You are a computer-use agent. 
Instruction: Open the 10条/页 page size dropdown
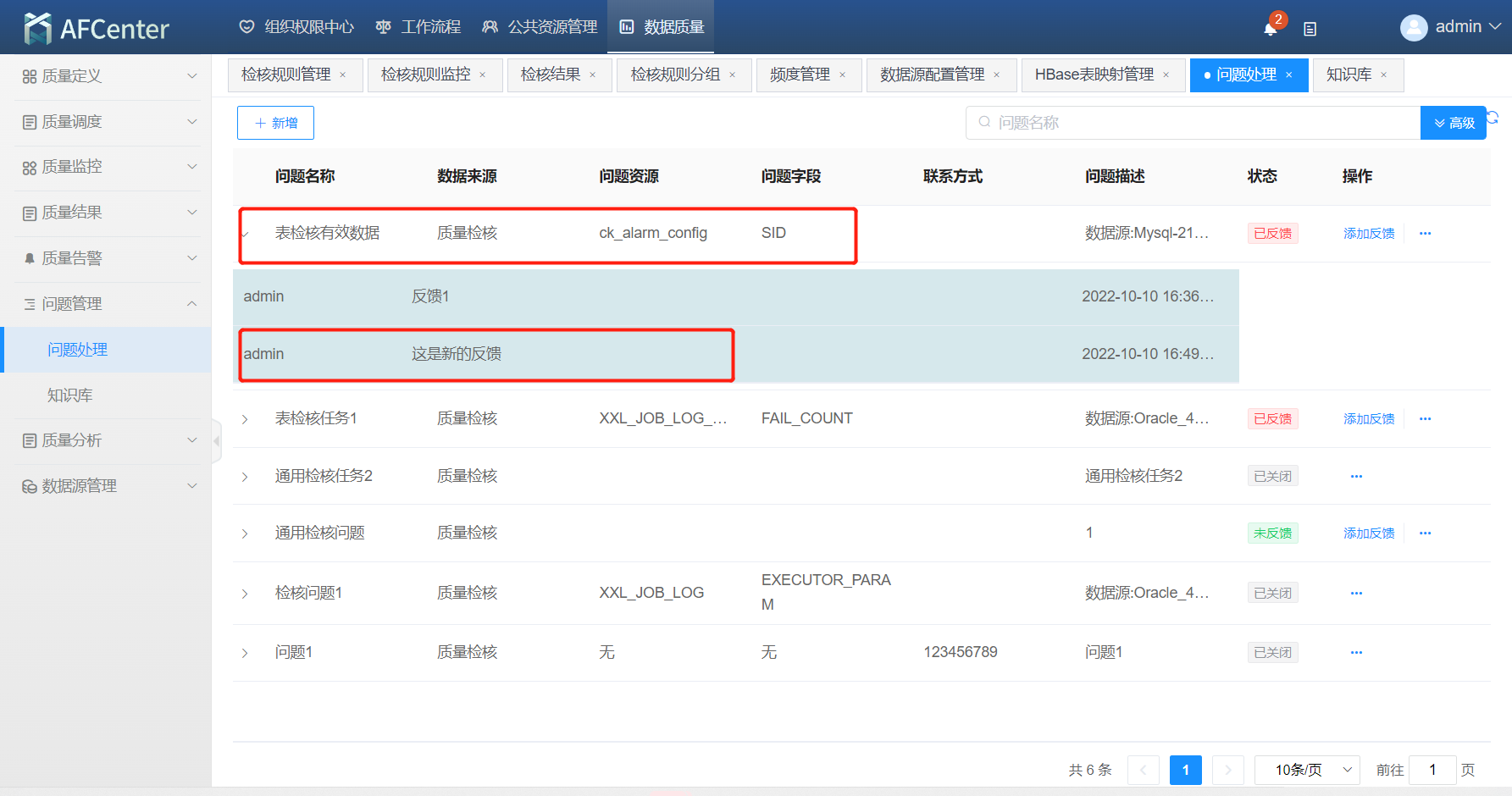point(1306,770)
